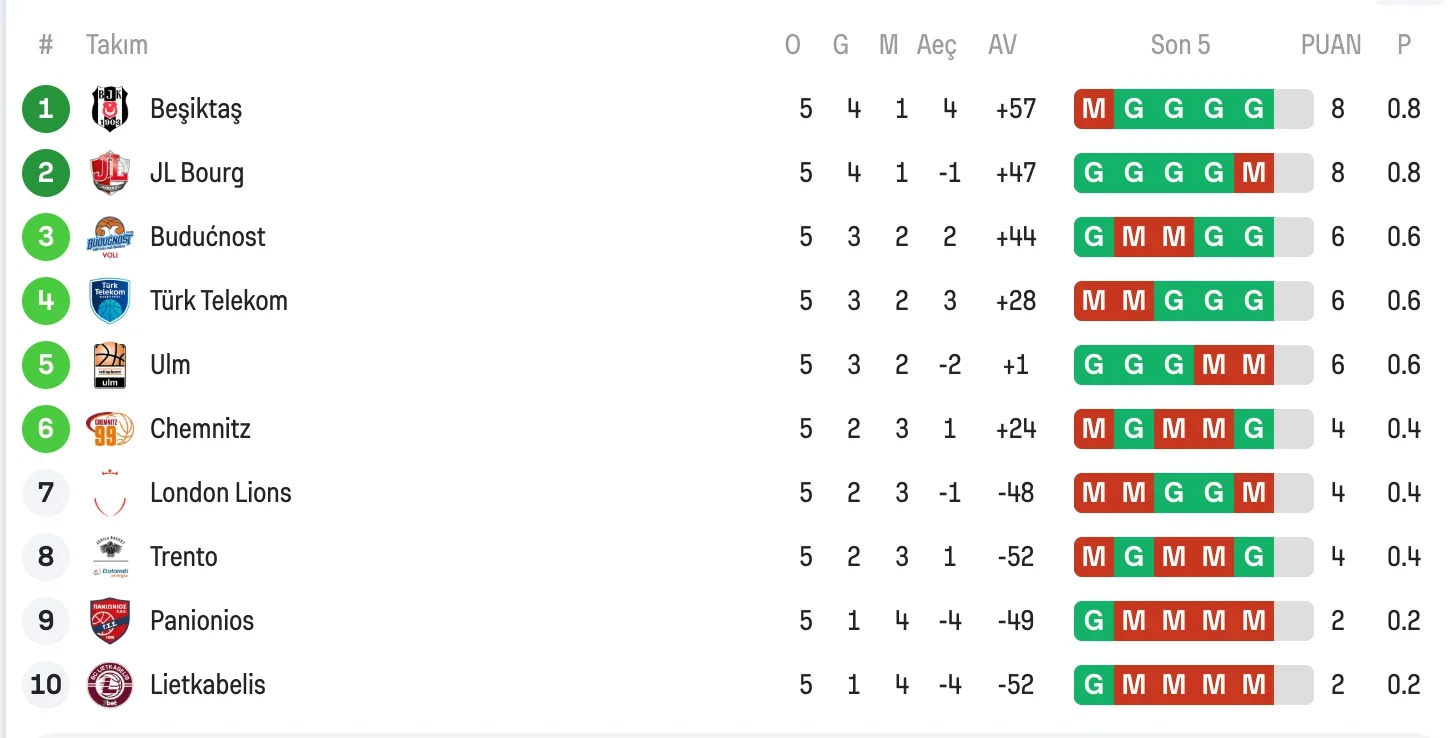1450x738 pixels.
Task: Select the Chemnitz 99 logo
Action: 110,429
